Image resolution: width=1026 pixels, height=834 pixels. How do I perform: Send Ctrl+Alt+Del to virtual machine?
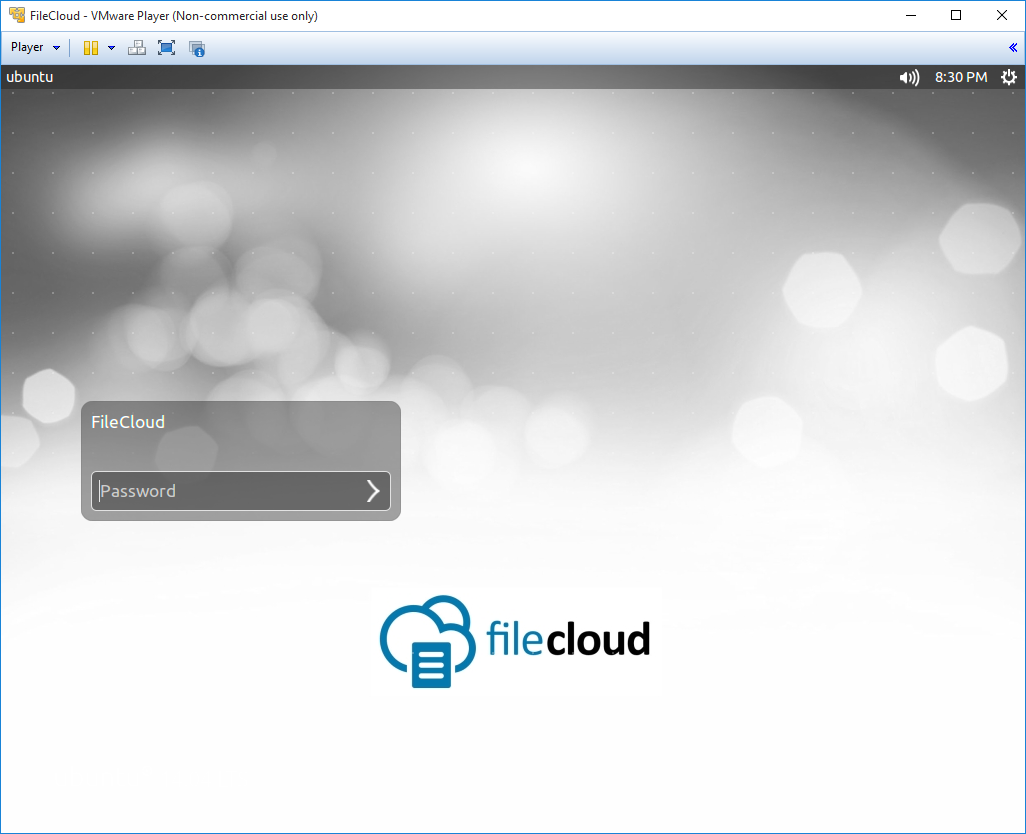click(137, 48)
